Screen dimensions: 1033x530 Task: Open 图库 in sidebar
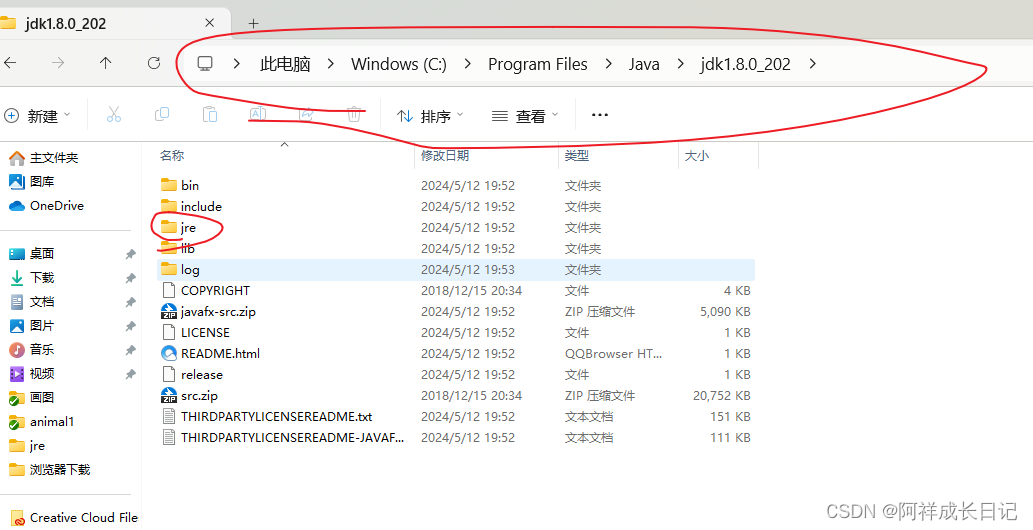click(x=32, y=181)
